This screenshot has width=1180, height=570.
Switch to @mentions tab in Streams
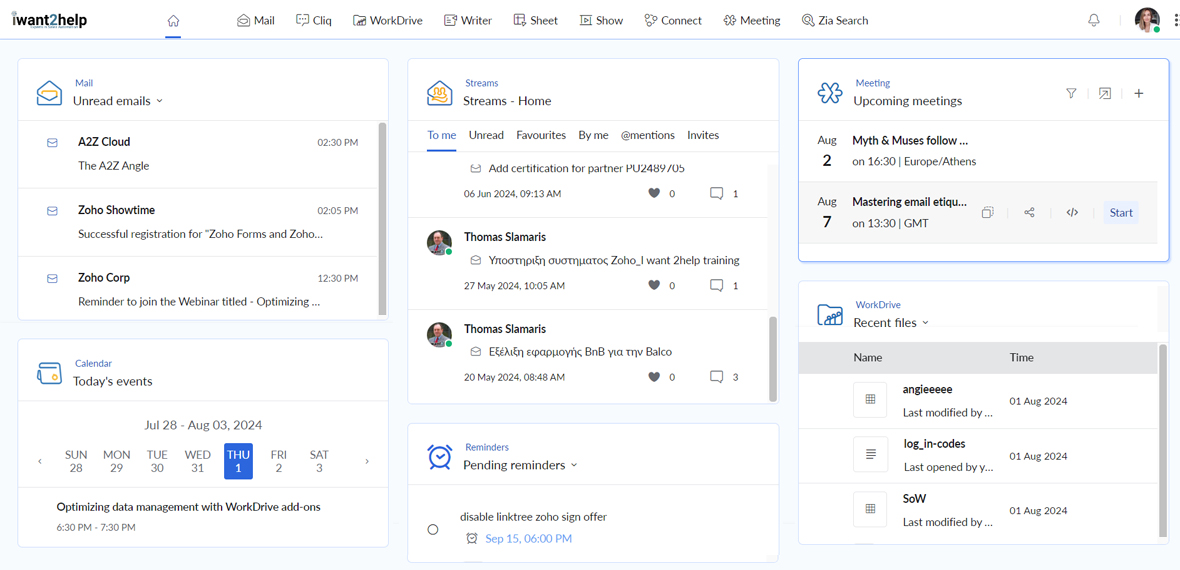point(647,136)
